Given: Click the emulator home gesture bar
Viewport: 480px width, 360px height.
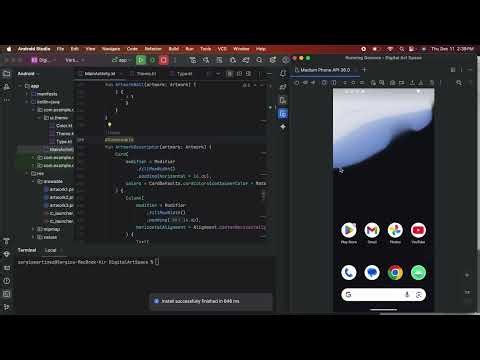Looking at the screenshot, I should coord(383,309).
